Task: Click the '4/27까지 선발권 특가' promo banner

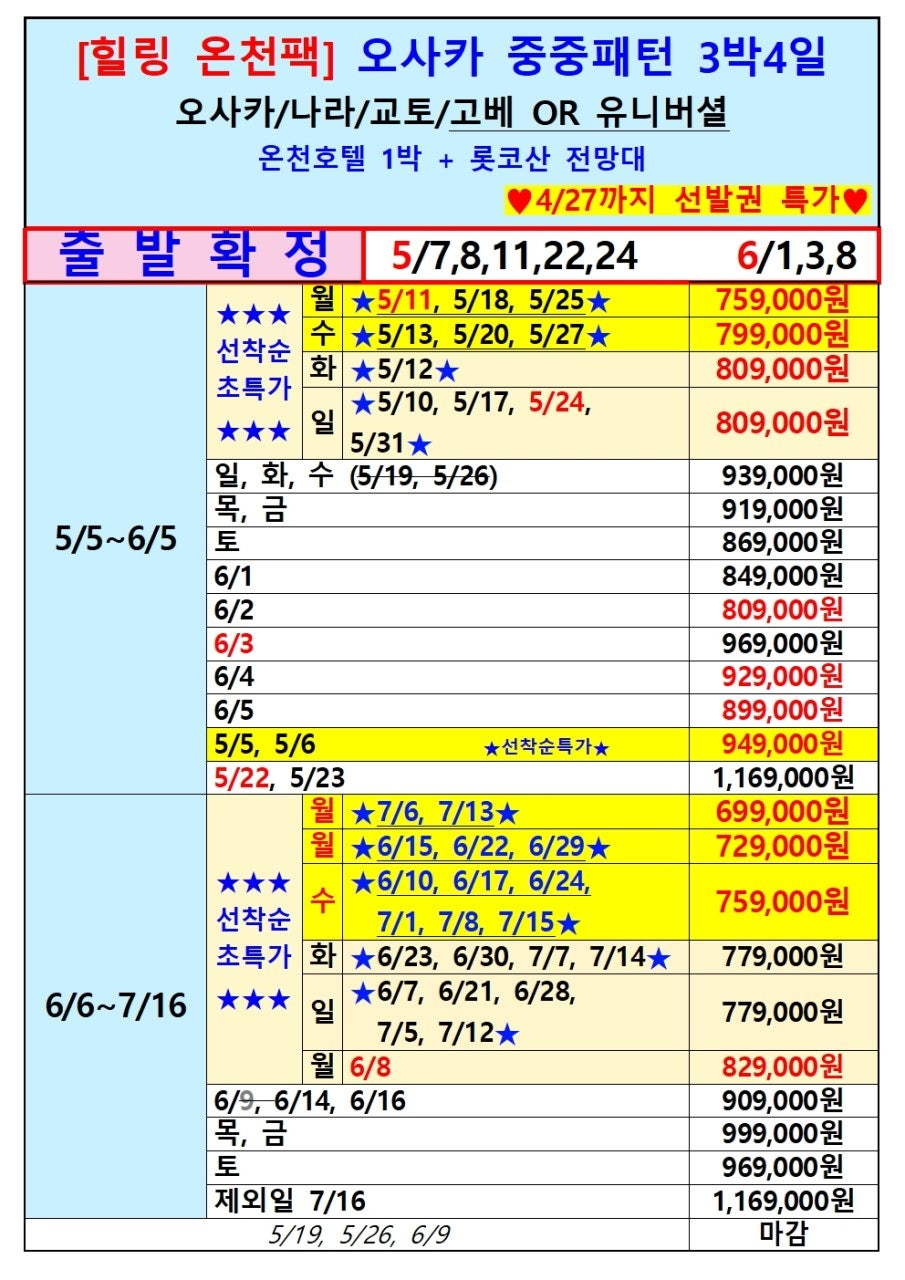Action: [x=687, y=200]
